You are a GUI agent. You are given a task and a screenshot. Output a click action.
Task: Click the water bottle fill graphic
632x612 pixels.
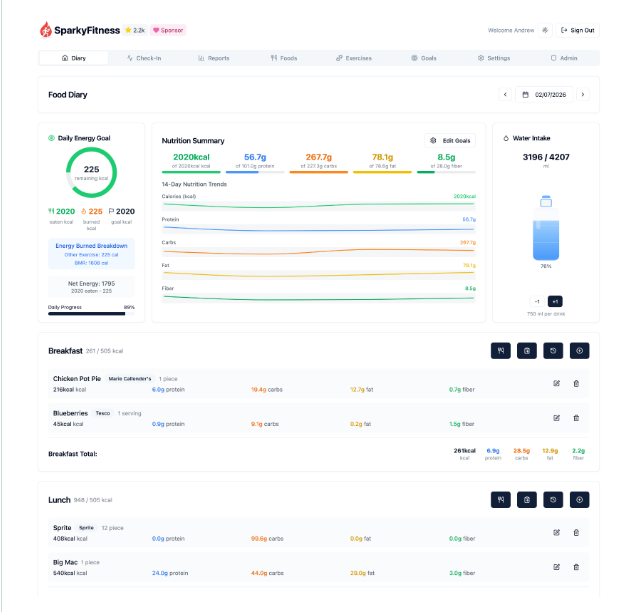point(546,237)
